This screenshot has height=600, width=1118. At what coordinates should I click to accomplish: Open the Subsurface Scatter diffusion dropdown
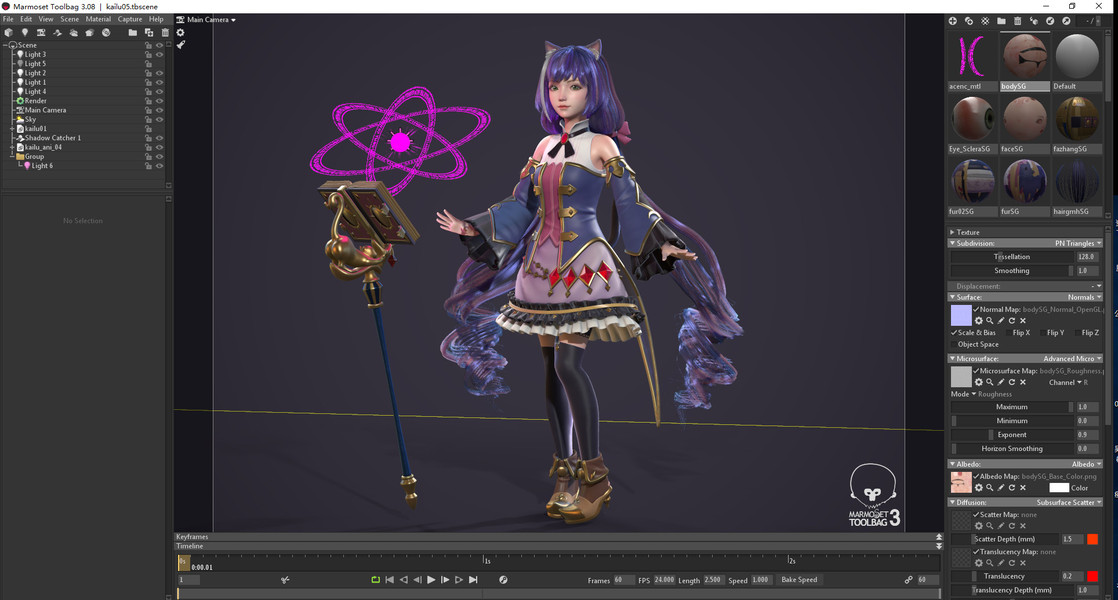(1069, 503)
